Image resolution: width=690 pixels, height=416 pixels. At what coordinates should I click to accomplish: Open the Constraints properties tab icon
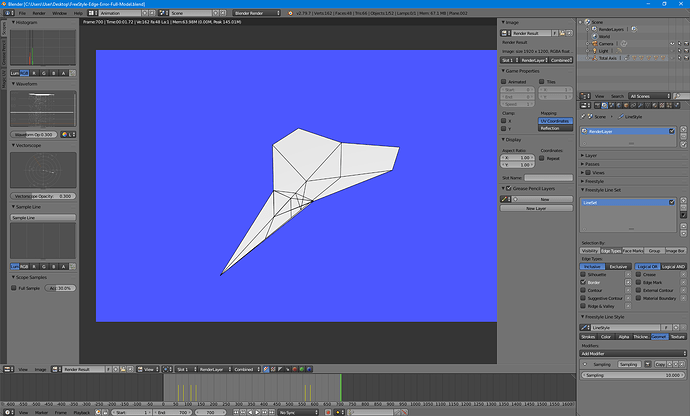click(633, 105)
